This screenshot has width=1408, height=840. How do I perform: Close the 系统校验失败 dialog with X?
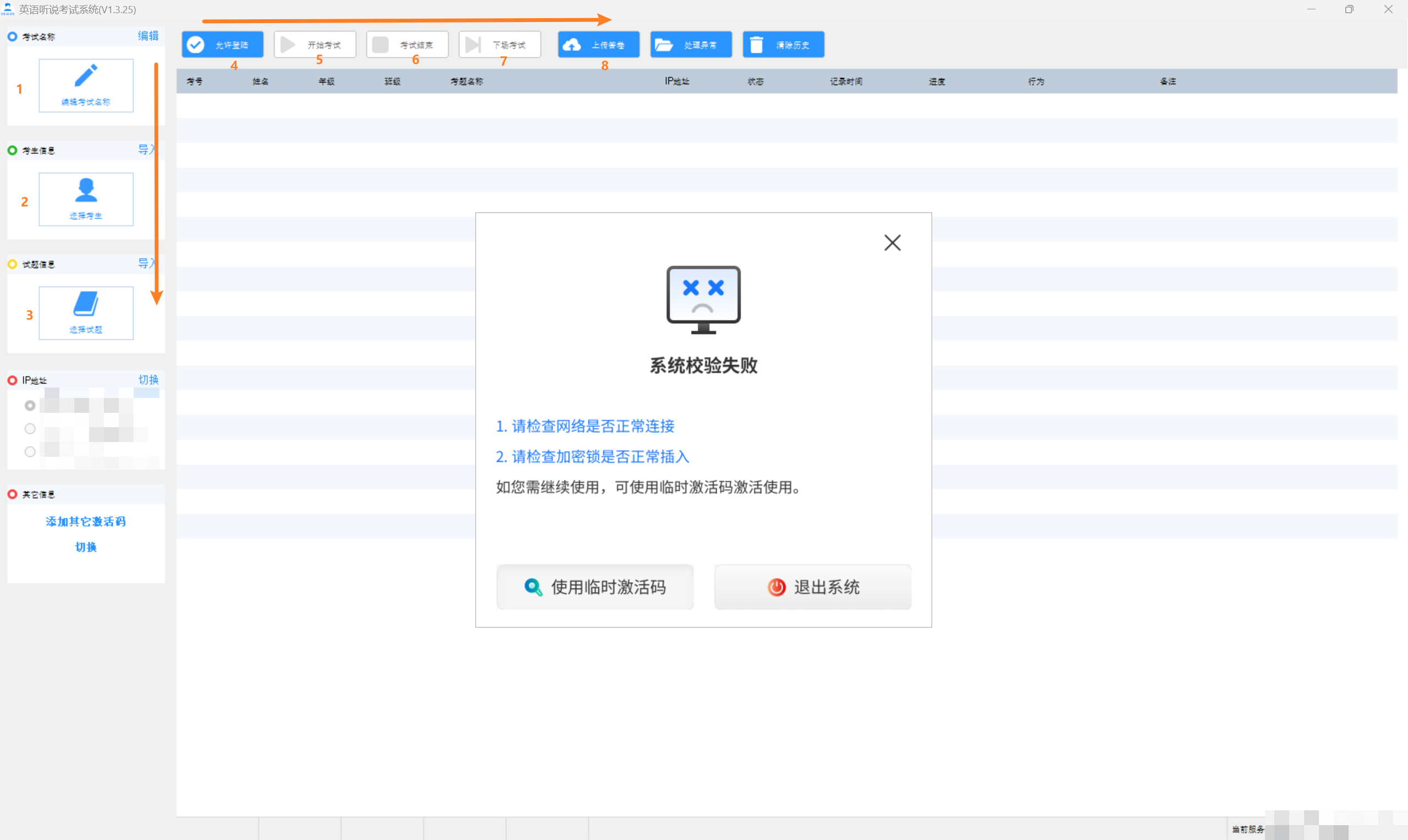coord(892,243)
